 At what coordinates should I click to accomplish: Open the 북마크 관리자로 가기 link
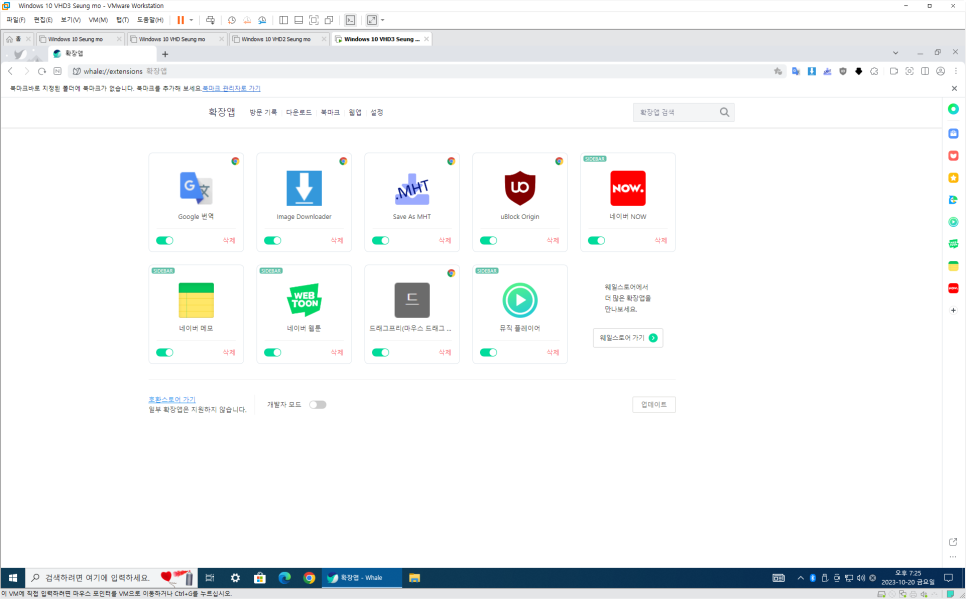pos(231,89)
